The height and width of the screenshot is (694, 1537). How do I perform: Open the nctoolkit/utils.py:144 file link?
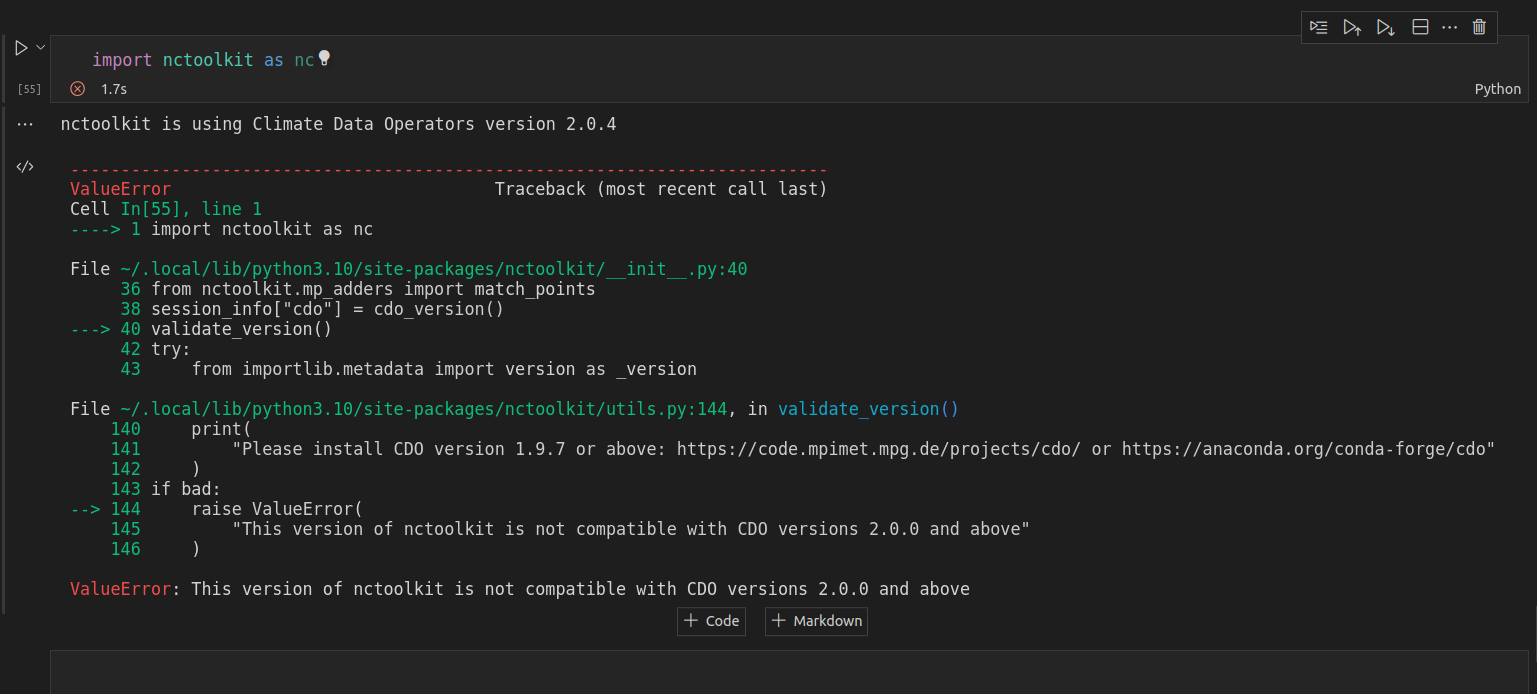pos(423,409)
